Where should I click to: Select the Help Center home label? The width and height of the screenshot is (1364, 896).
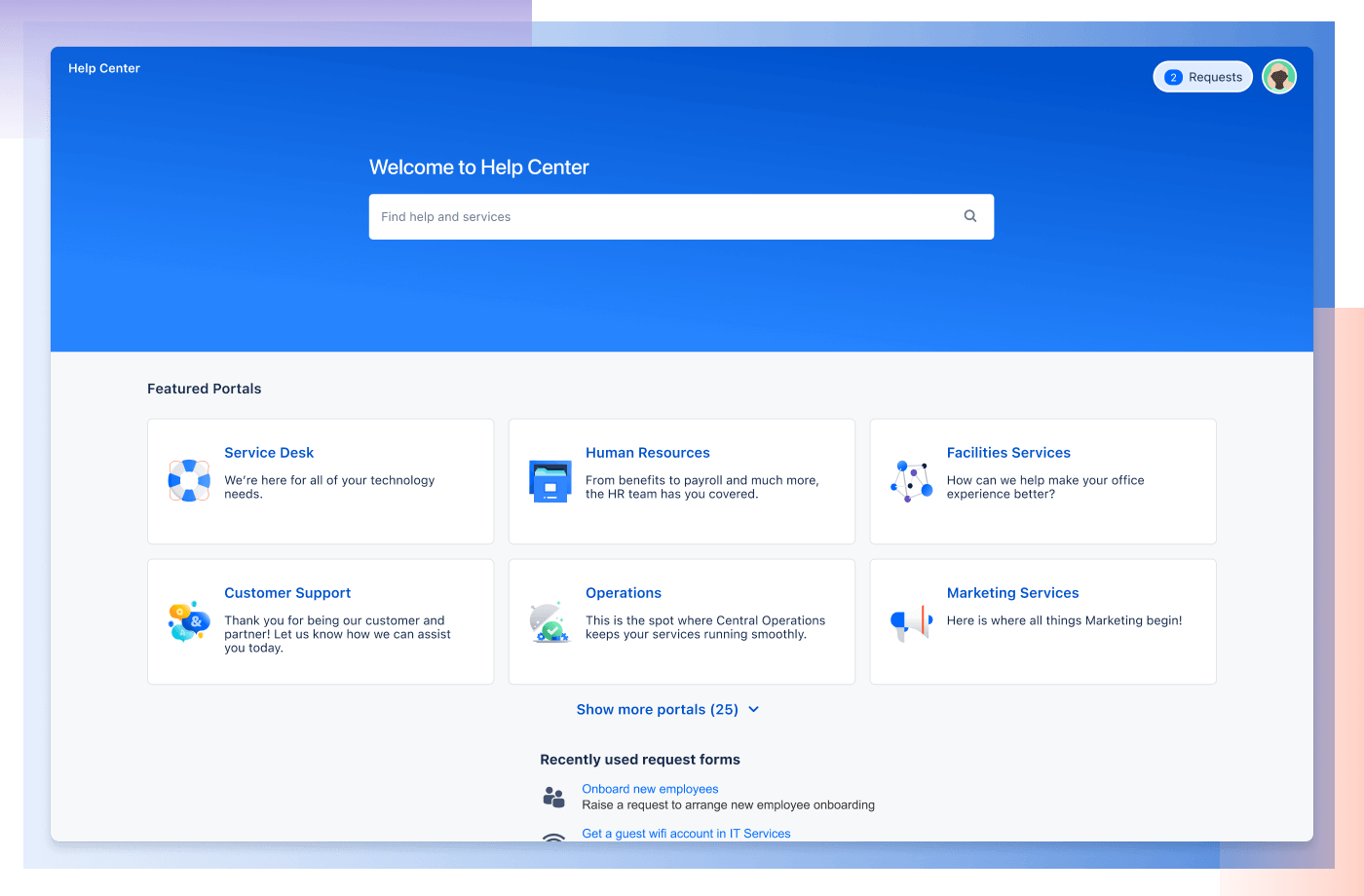click(x=103, y=68)
